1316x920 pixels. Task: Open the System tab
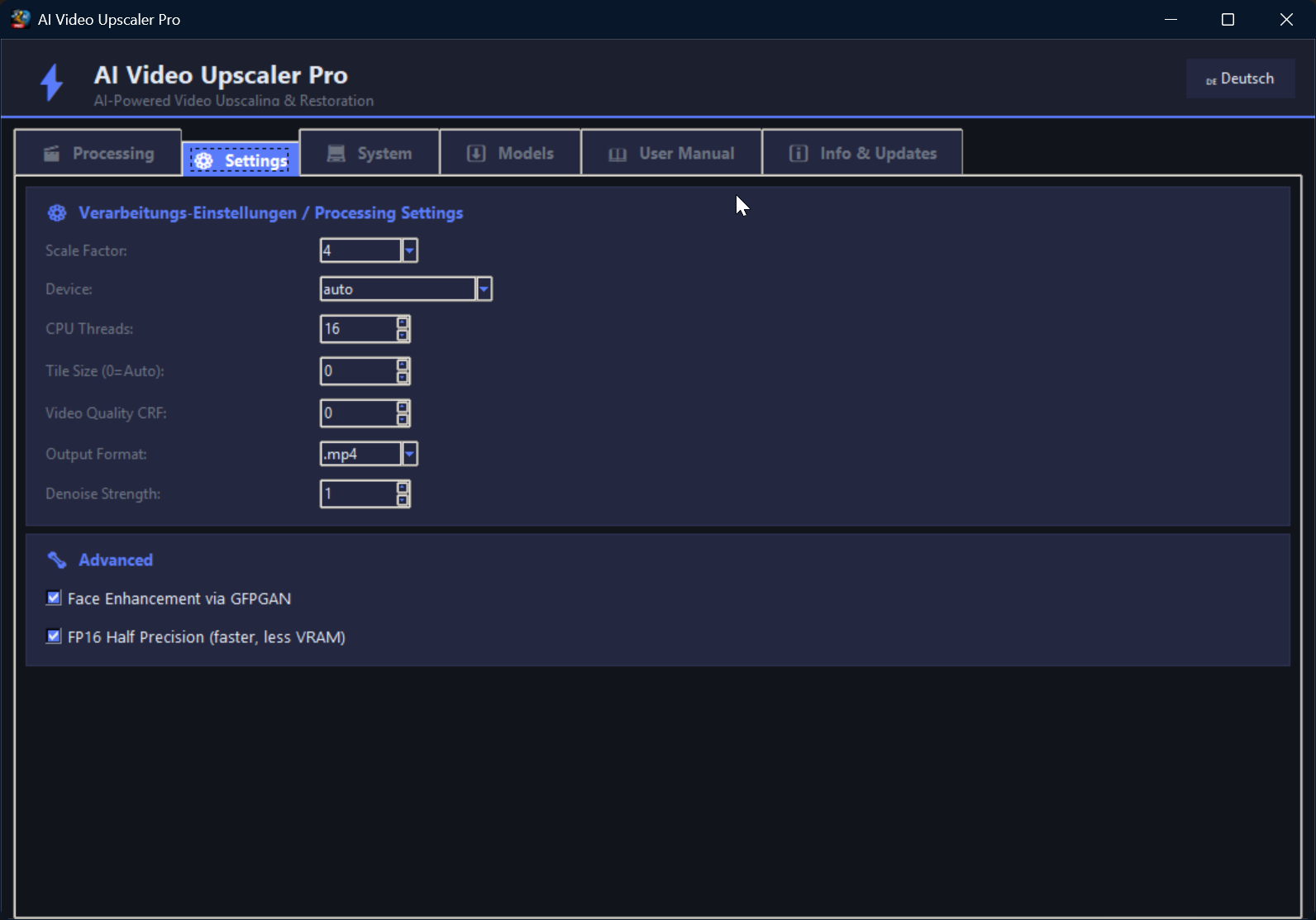[370, 153]
